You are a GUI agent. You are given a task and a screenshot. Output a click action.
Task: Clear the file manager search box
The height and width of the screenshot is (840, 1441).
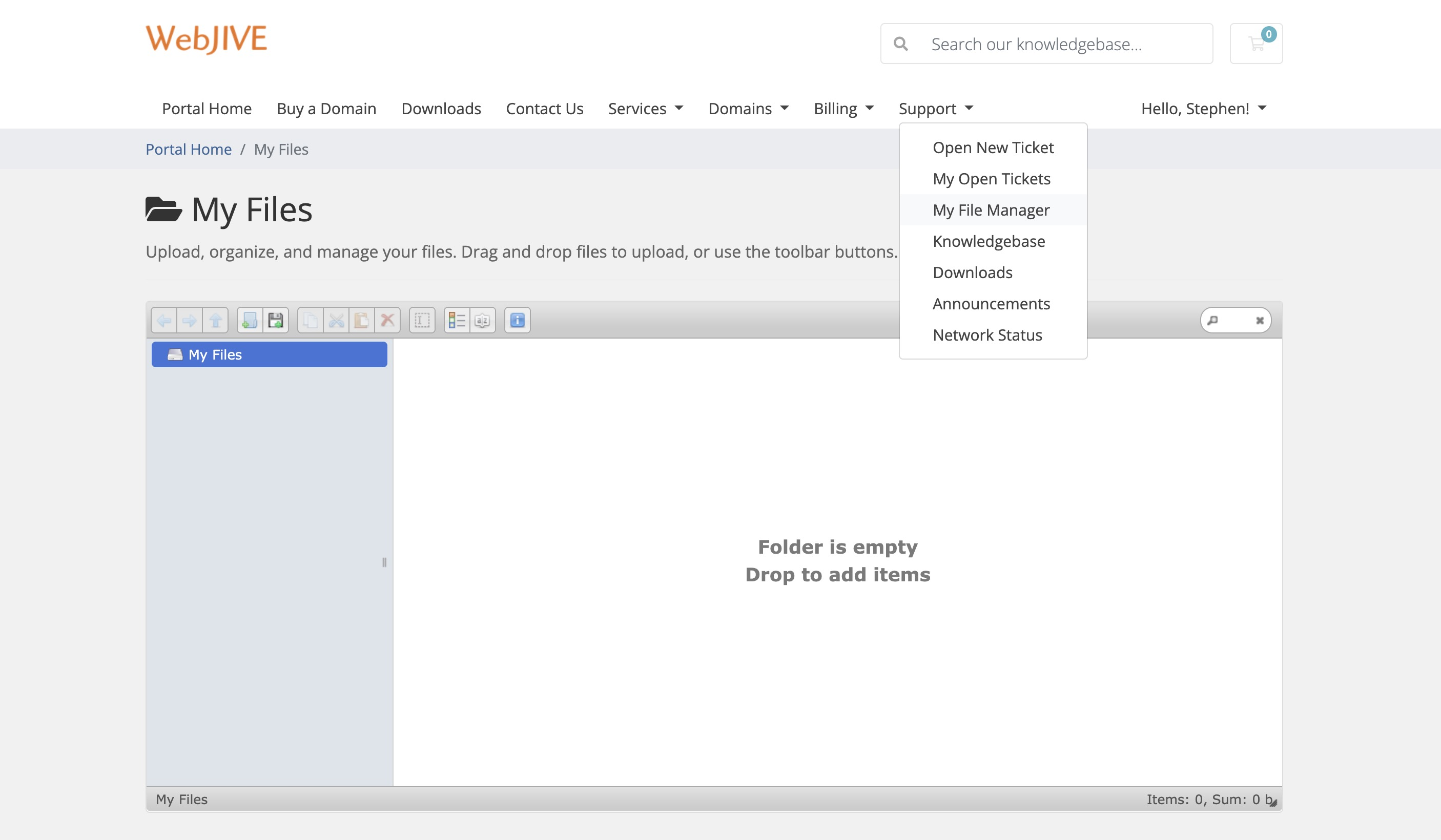[x=1259, y=321]
